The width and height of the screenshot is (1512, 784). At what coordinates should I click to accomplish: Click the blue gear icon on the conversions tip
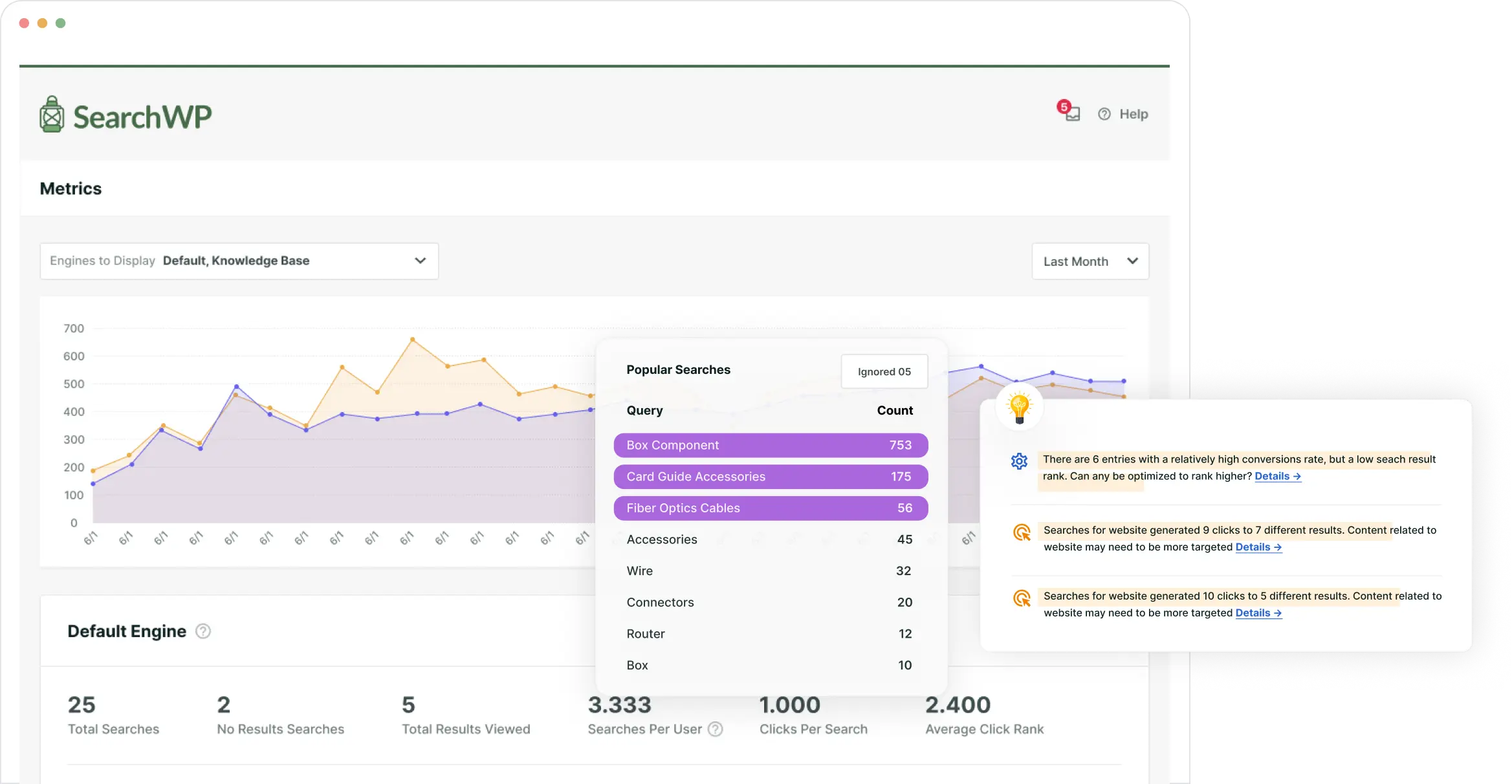(1019, 461)
